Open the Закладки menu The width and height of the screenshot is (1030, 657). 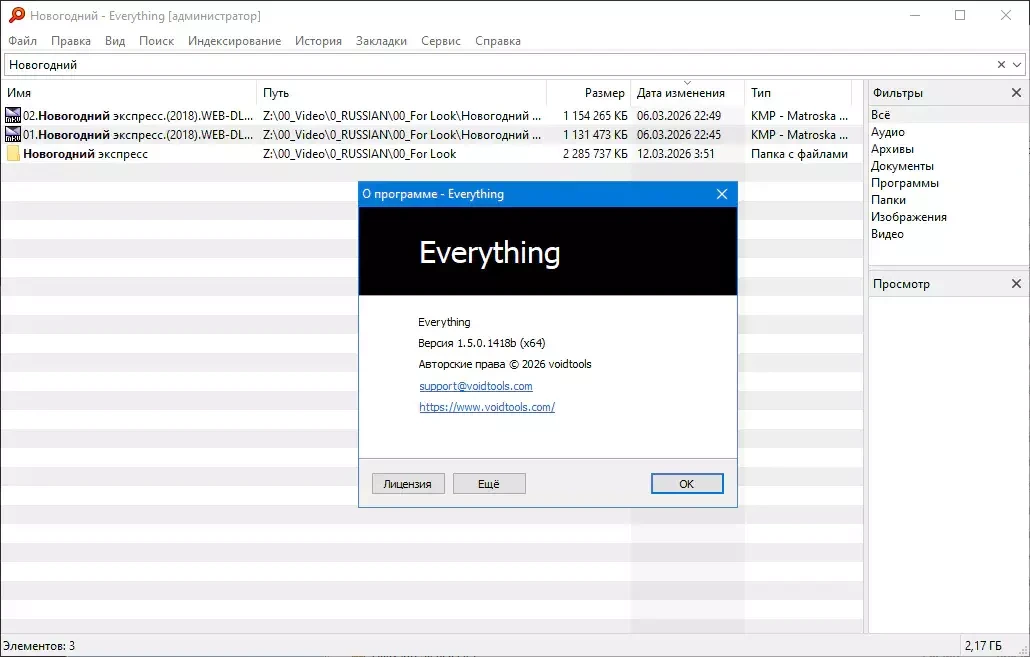[x=381, y=41]
